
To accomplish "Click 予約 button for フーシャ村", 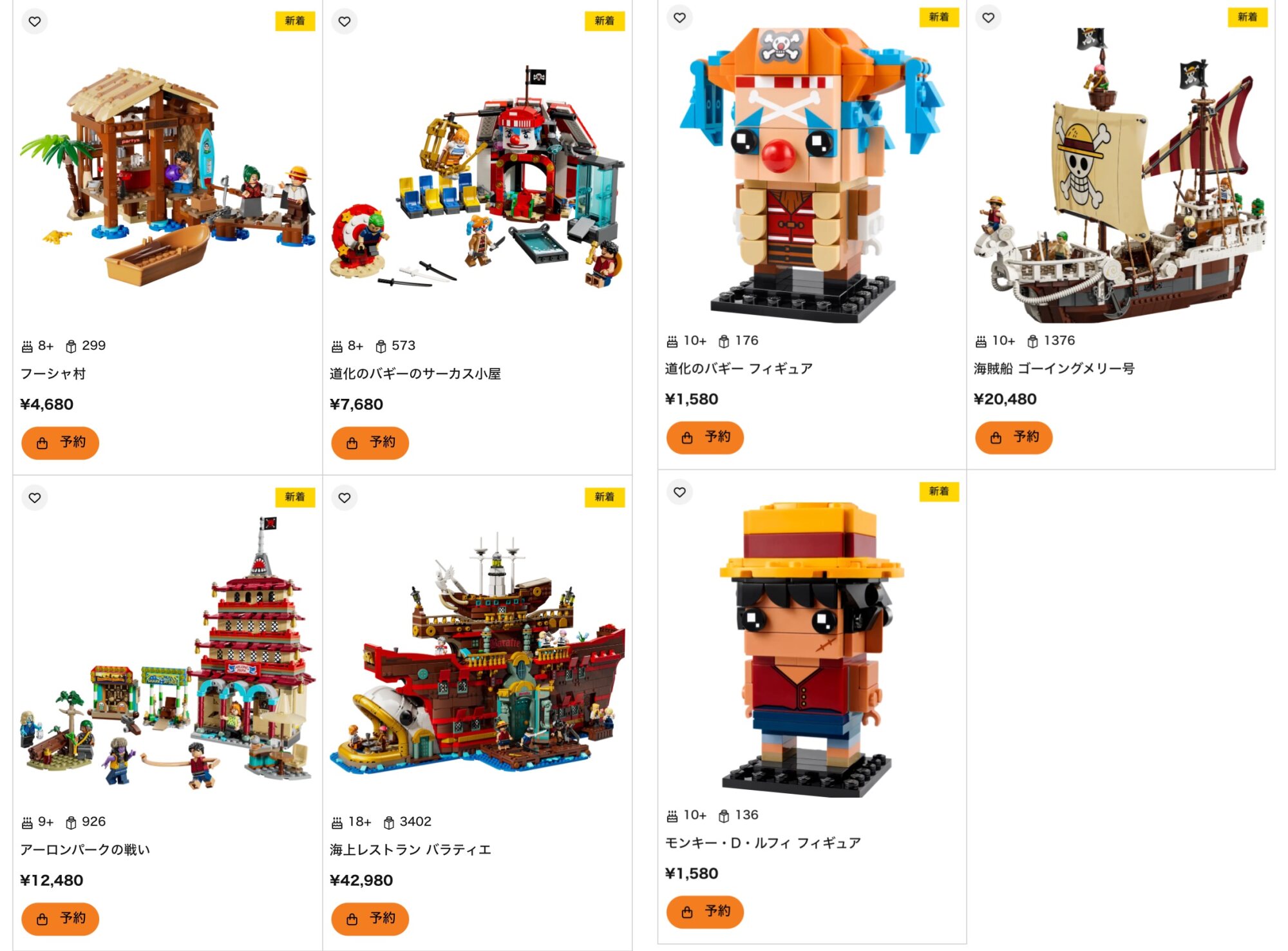I will tap(60, 443).
